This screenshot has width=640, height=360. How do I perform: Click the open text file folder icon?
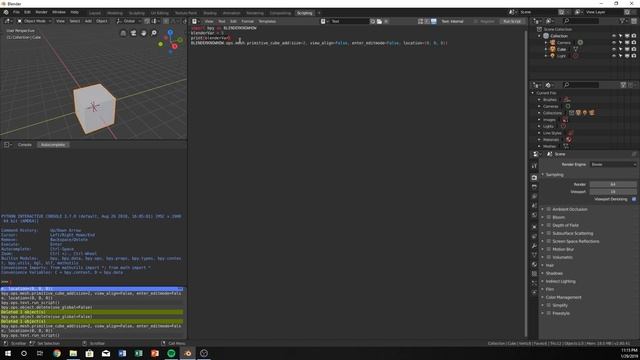click(379, 21)
